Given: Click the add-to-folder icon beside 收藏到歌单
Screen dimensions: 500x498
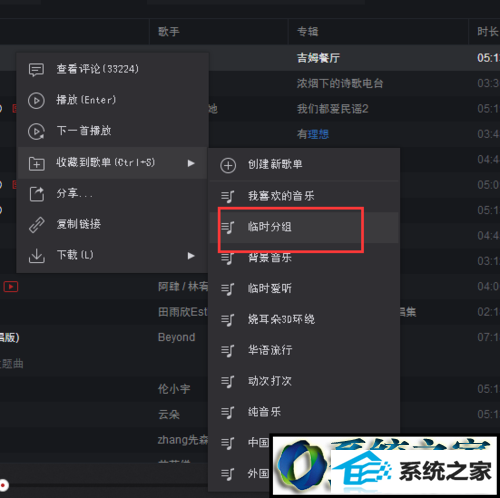Looking at the screenshot, I should coord(36,163).
